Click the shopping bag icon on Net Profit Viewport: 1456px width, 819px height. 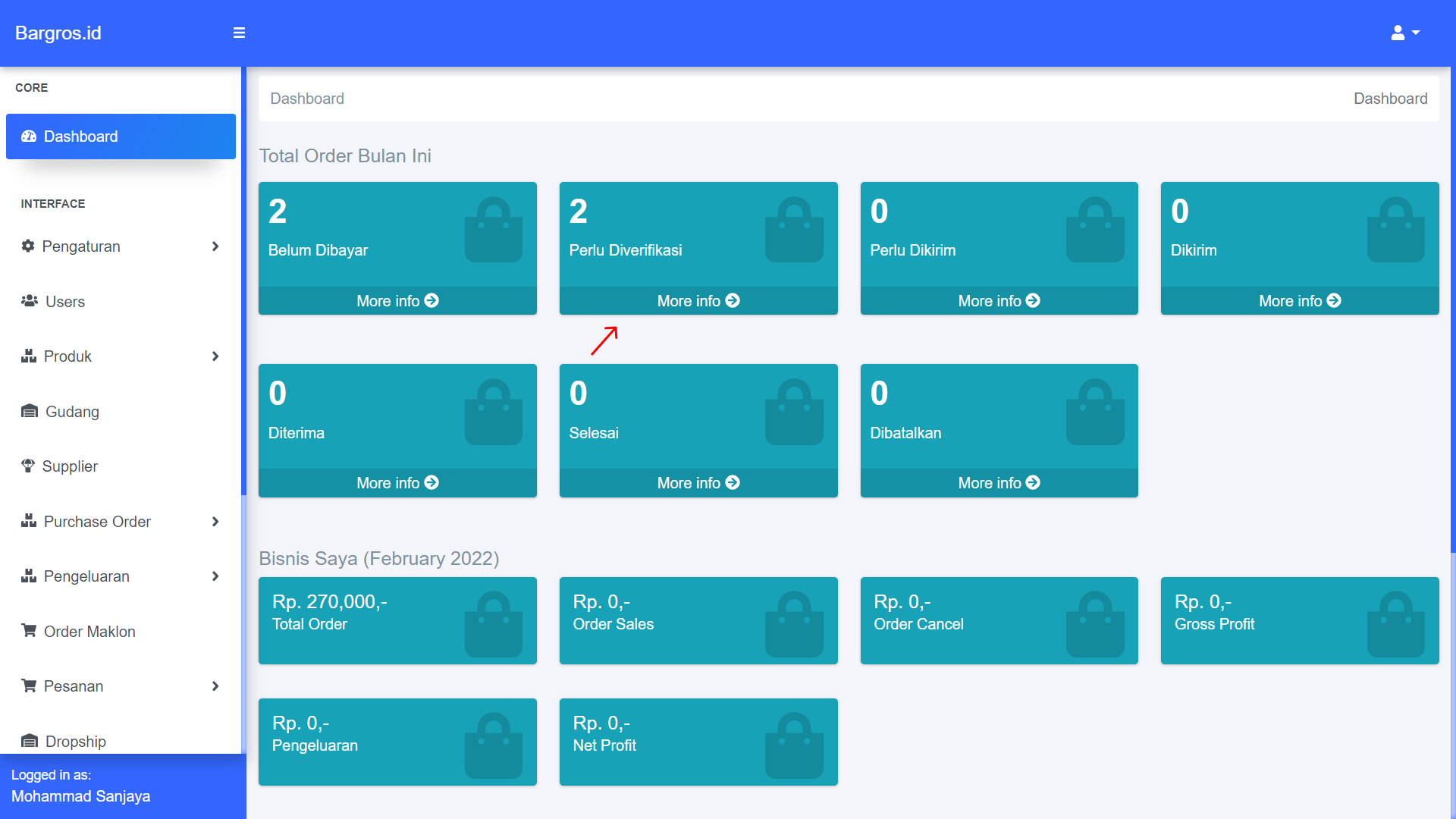[794, 745]
